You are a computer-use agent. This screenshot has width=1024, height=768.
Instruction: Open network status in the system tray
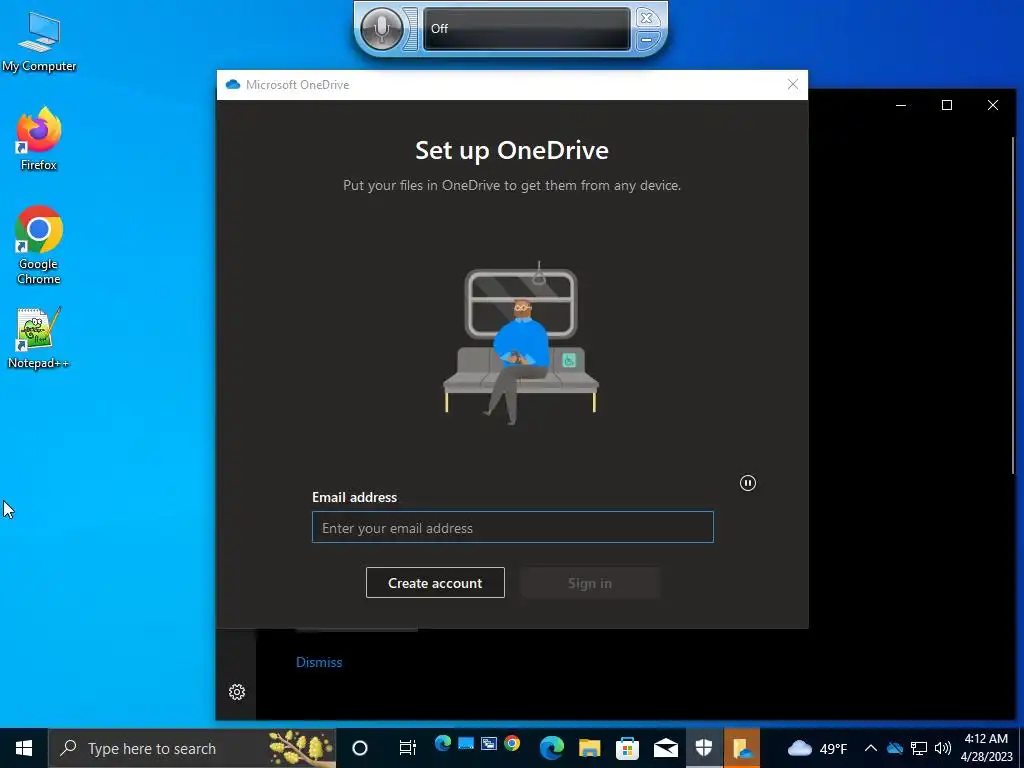coord(919,748)
